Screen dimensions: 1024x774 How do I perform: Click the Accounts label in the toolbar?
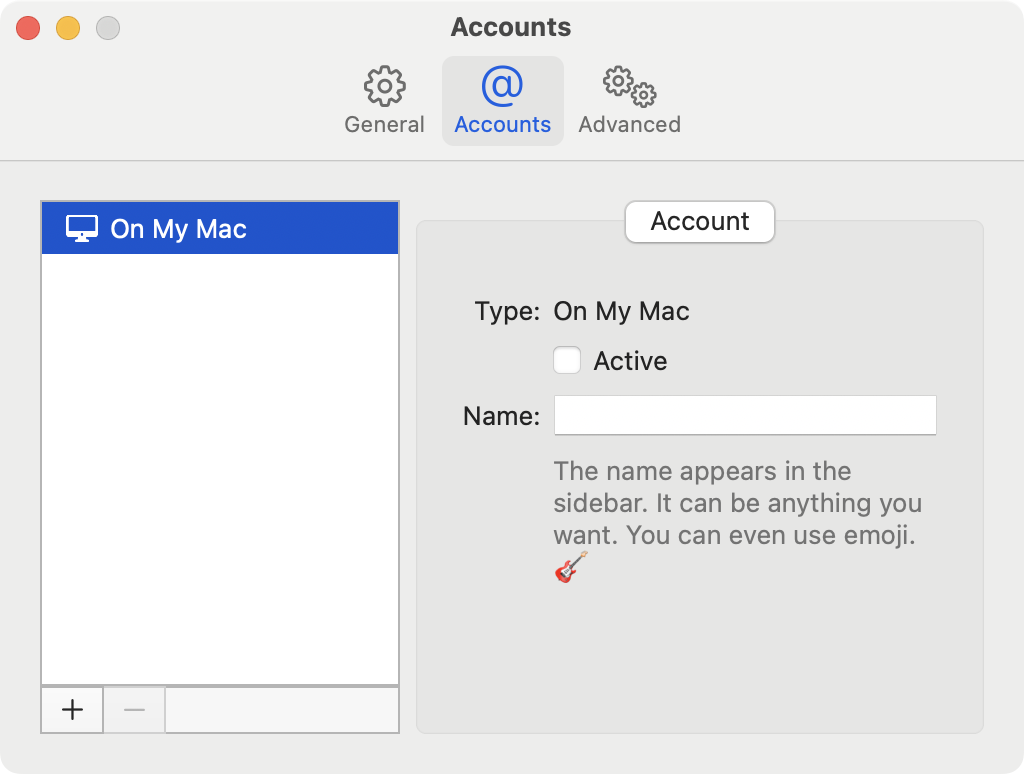click(x=502, y=124)
